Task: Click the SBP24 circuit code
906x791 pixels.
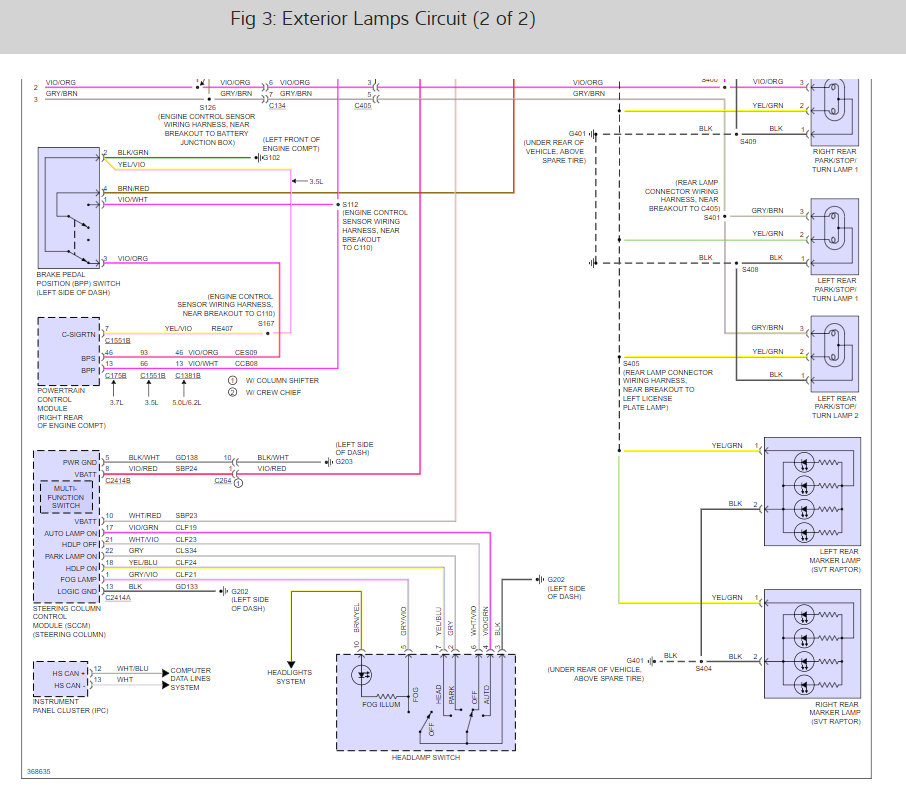Action: [186, 469]
